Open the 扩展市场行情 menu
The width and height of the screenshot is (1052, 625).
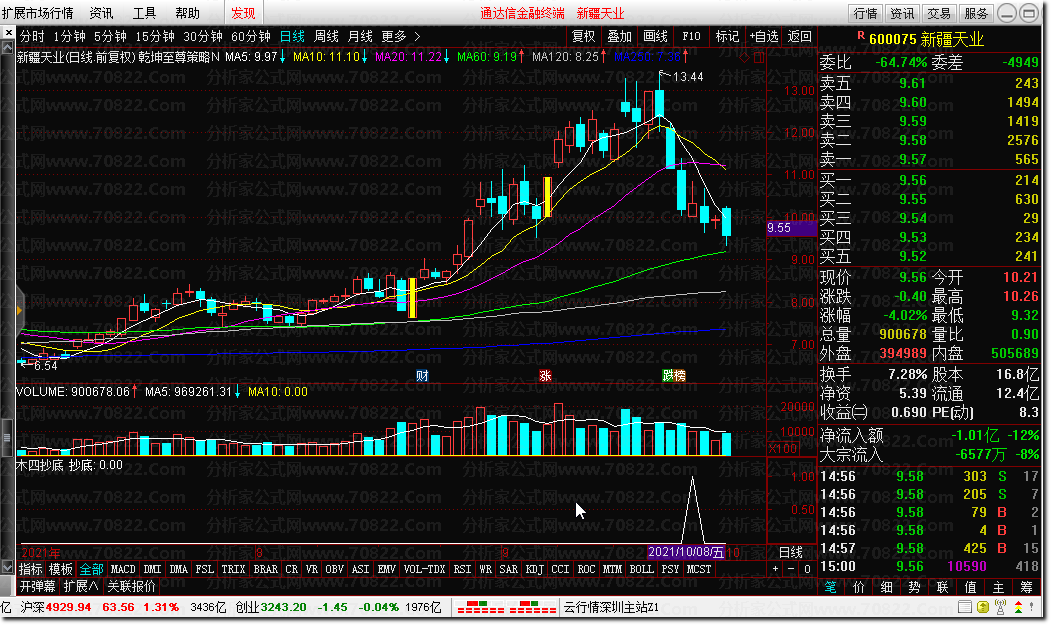click(x=38, y=13)
